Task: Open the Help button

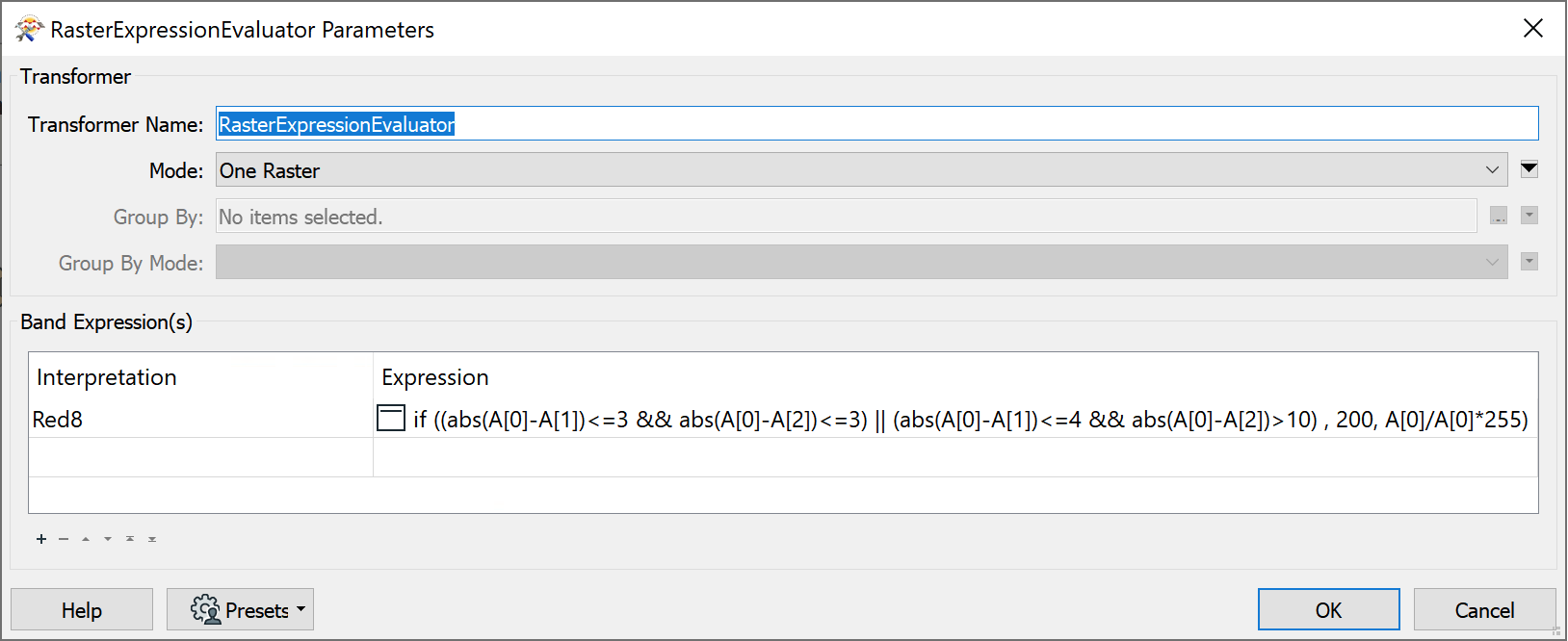Action: (x=82, y=609)
